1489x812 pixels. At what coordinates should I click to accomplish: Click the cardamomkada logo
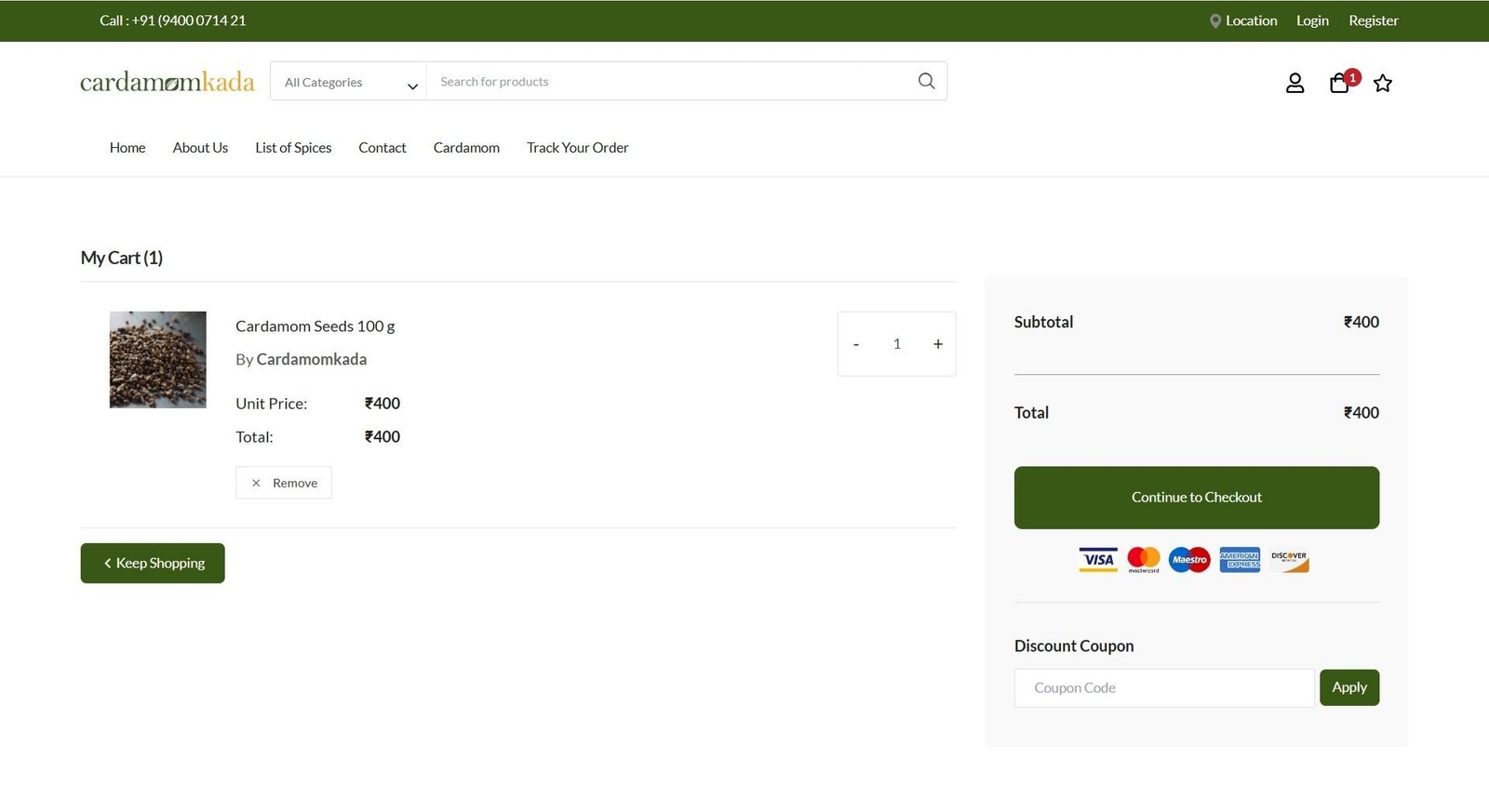point(168,82)
